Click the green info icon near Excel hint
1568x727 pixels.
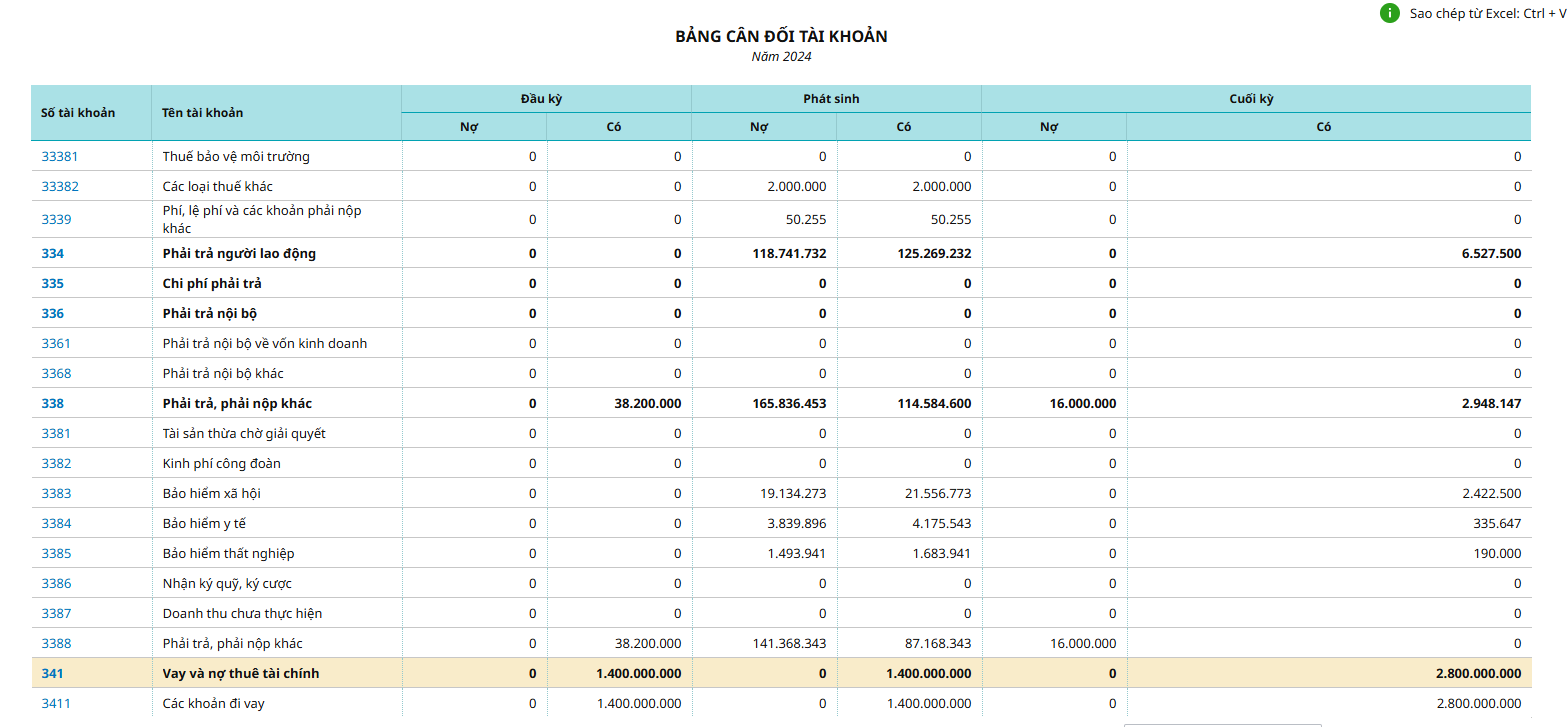coord(1389,13)
